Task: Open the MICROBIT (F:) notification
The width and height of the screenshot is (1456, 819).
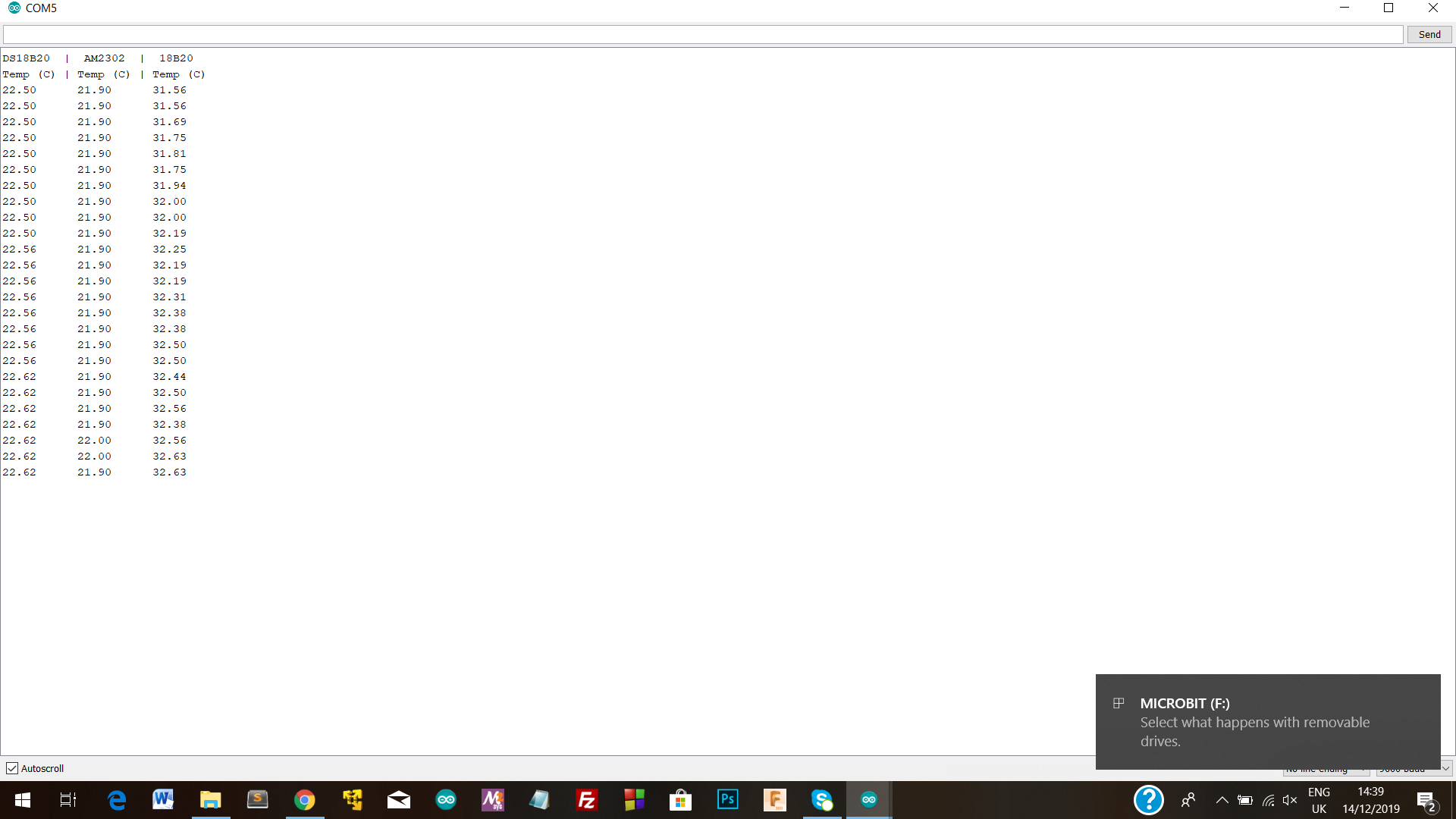Action: [x=1267, y=721]
